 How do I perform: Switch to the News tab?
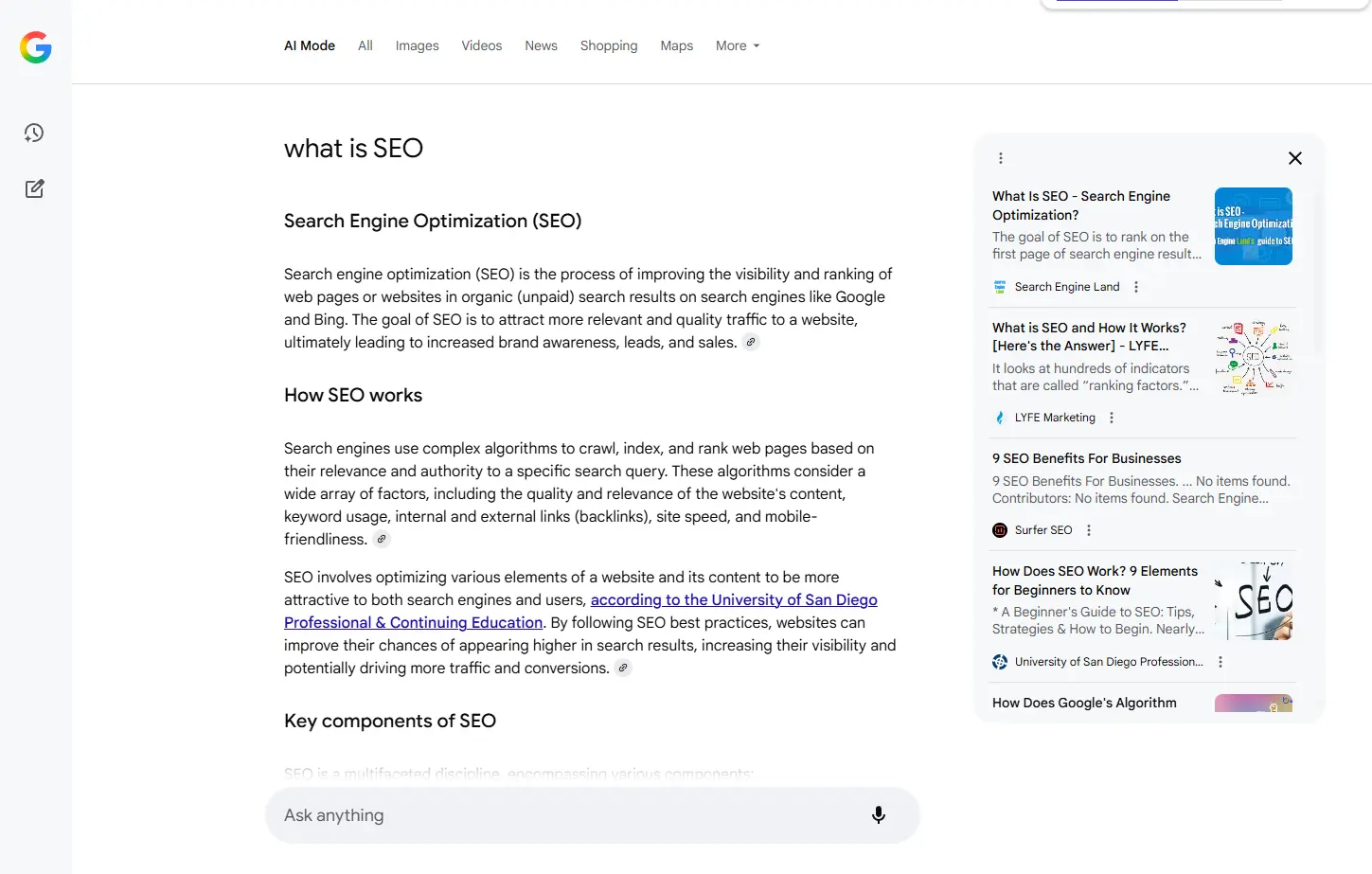(x=542, y=45)
